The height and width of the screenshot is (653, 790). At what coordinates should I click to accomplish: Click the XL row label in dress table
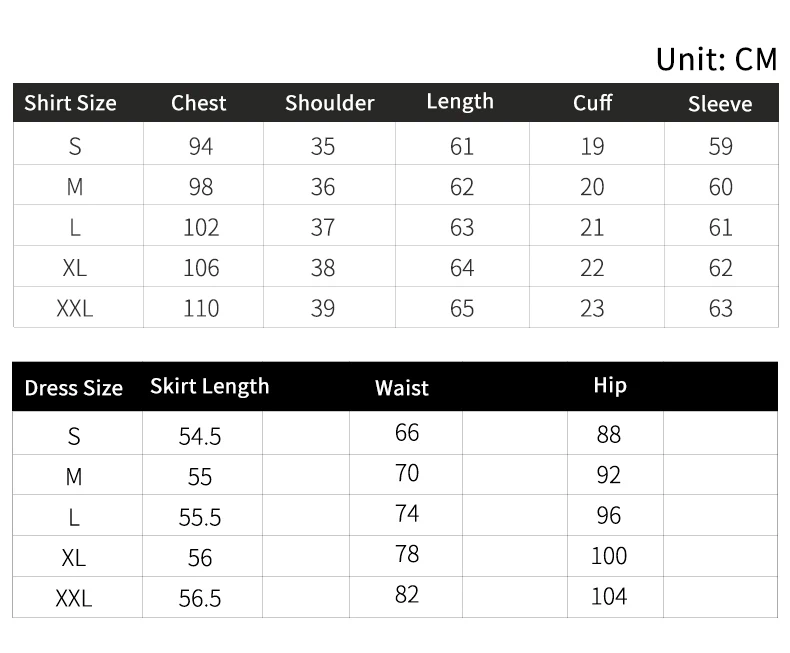(74, 558)
